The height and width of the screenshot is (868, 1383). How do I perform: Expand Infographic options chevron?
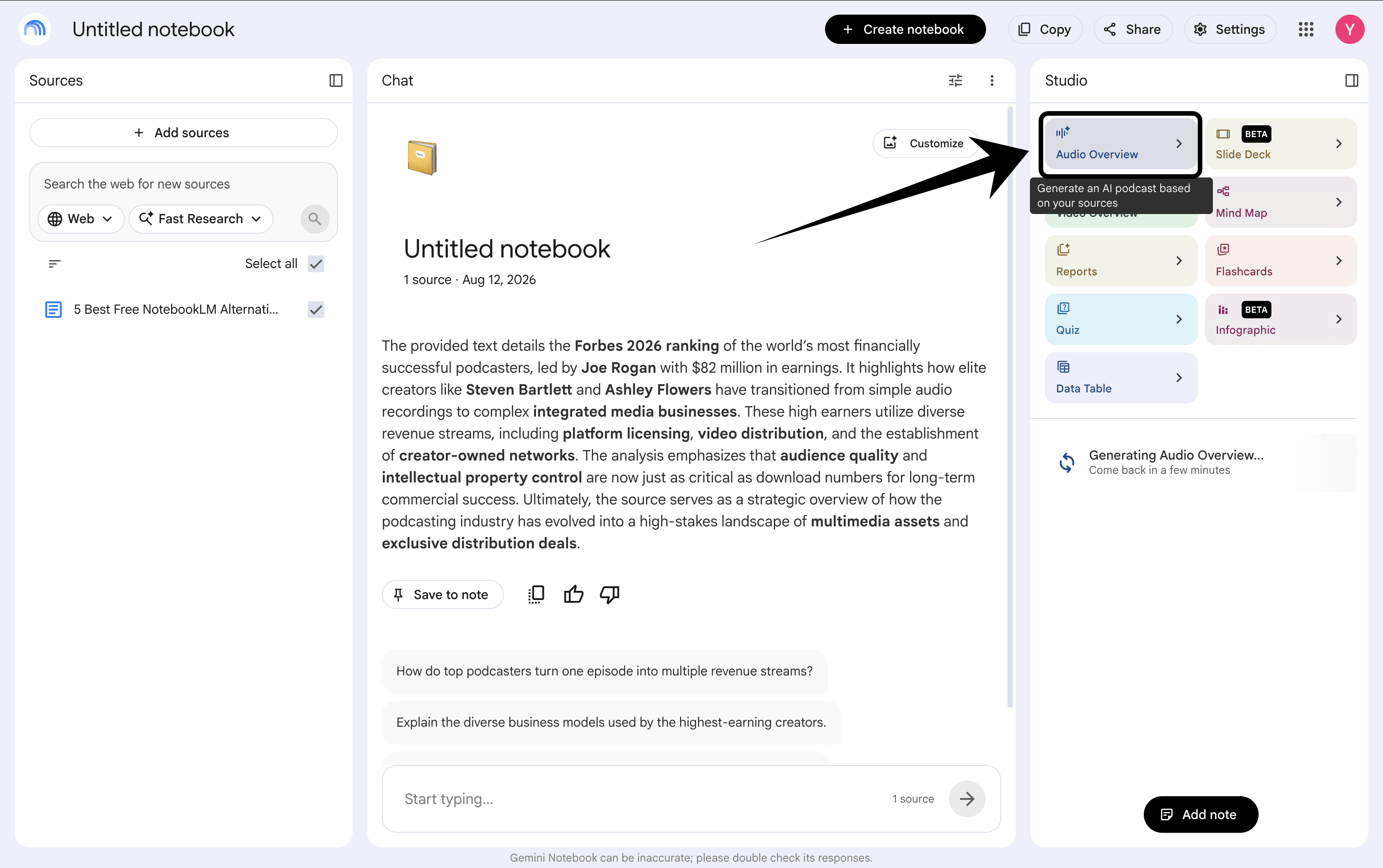click(1339, 319)
